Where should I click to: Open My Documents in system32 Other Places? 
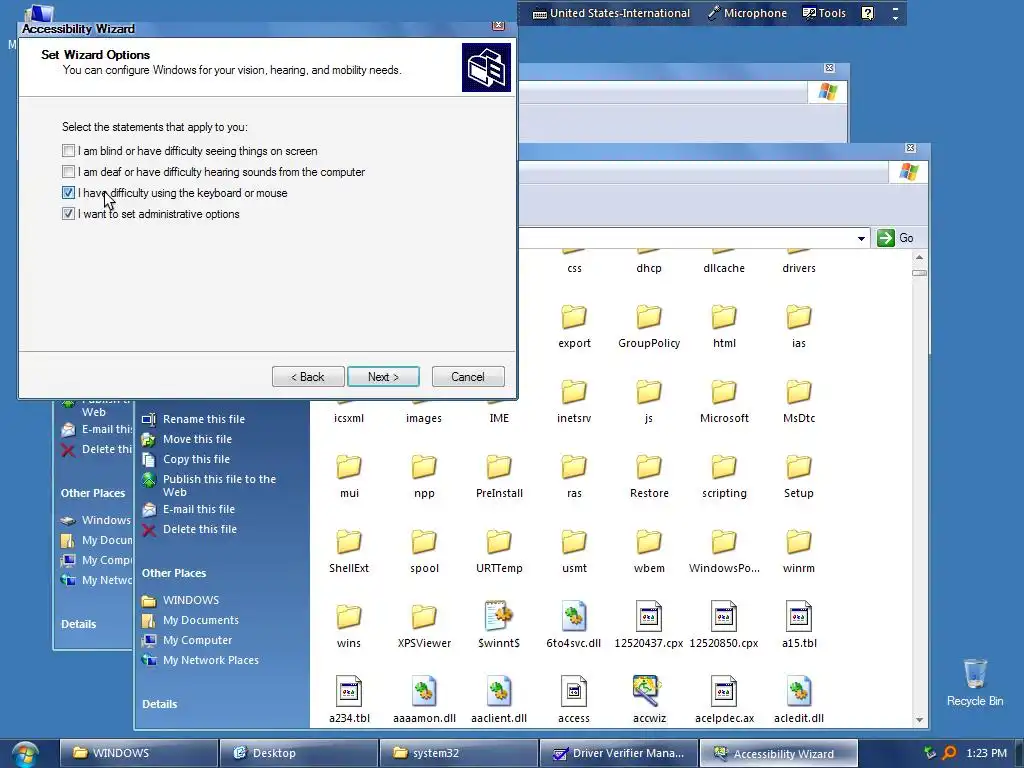(200, 620)
